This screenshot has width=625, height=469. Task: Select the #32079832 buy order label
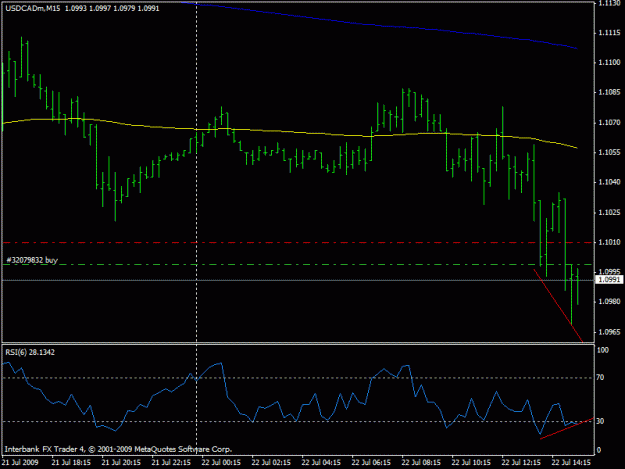click(32, 260)
